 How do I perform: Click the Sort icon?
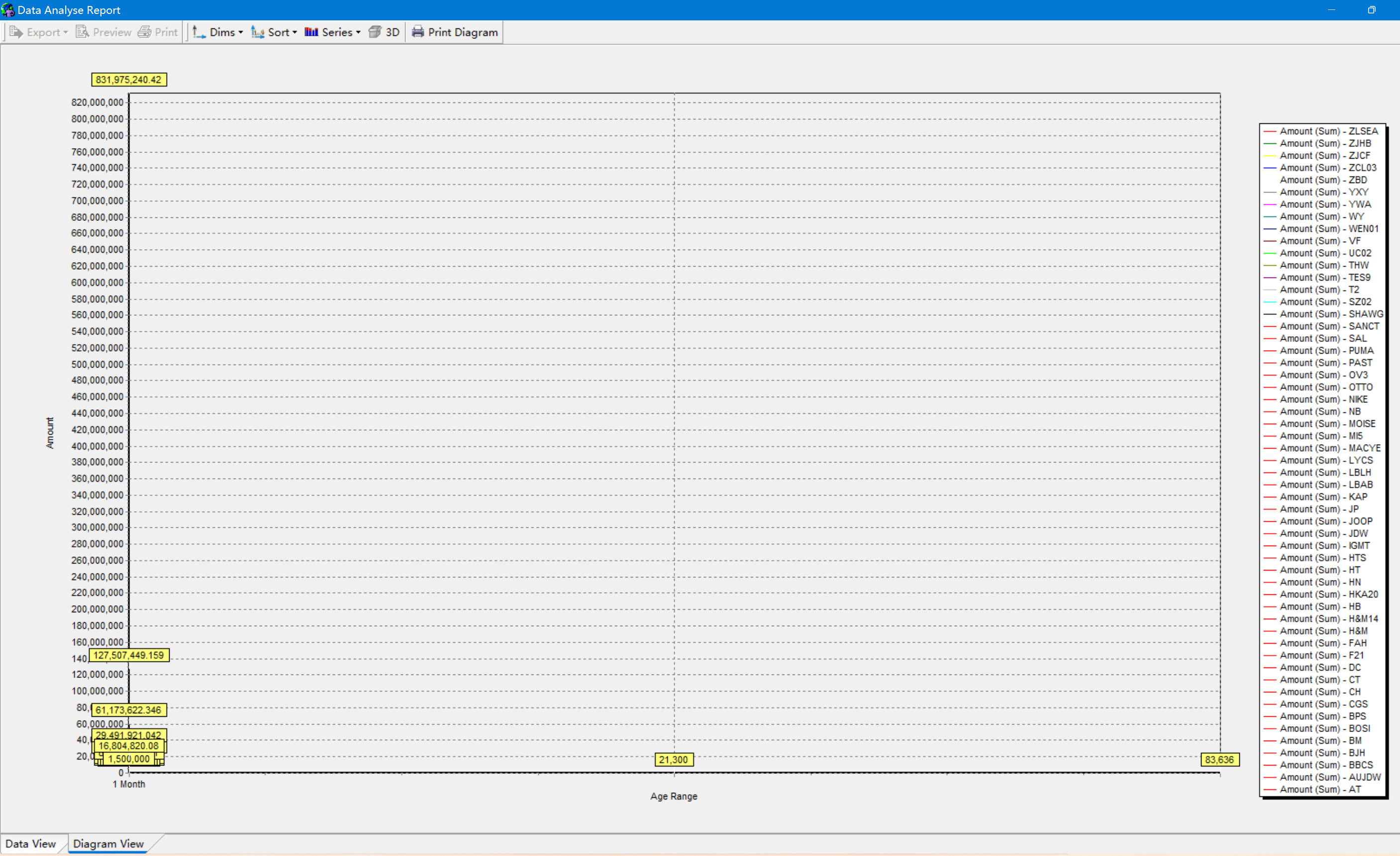258,32
